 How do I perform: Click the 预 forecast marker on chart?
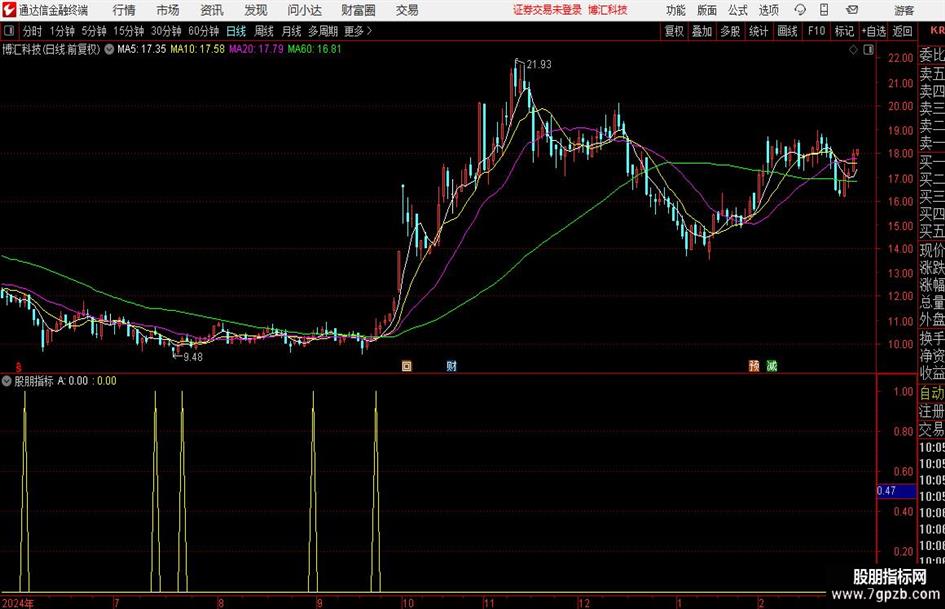pyautogui.click(x=754, y=365)
